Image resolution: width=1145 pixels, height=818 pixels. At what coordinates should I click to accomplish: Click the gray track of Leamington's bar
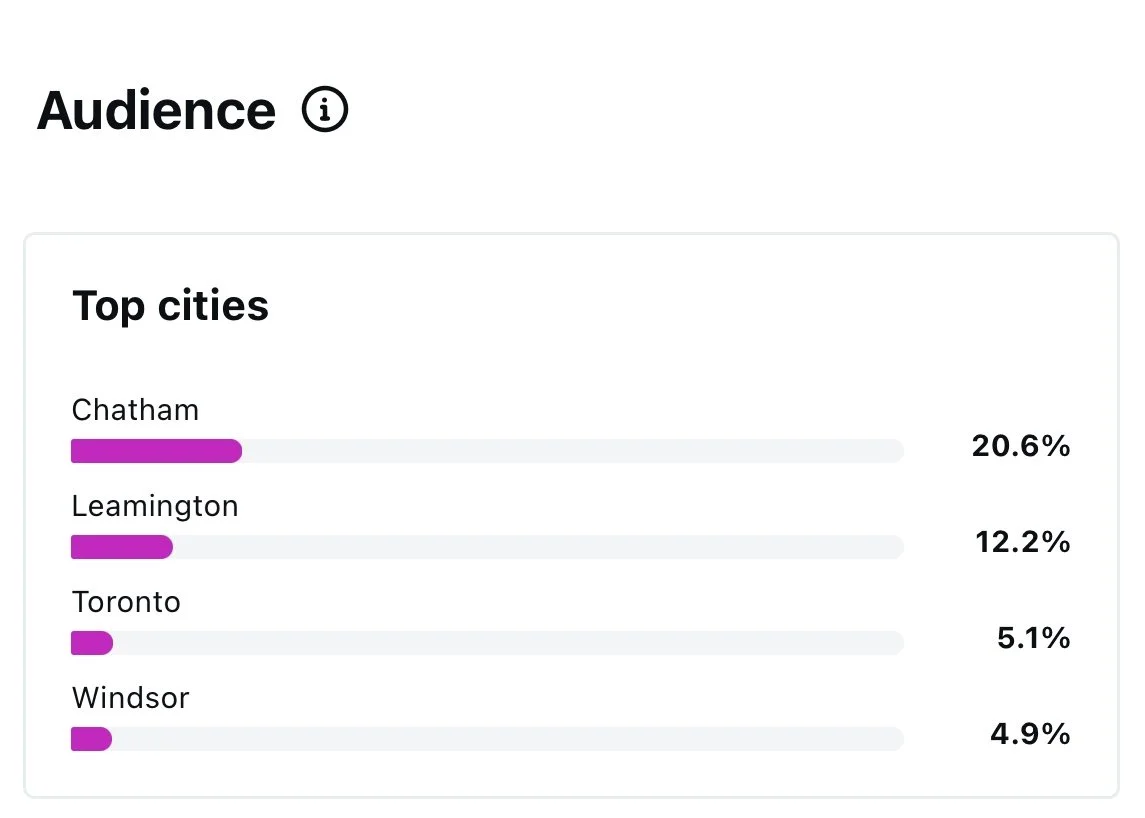click(x=540, y=547)
